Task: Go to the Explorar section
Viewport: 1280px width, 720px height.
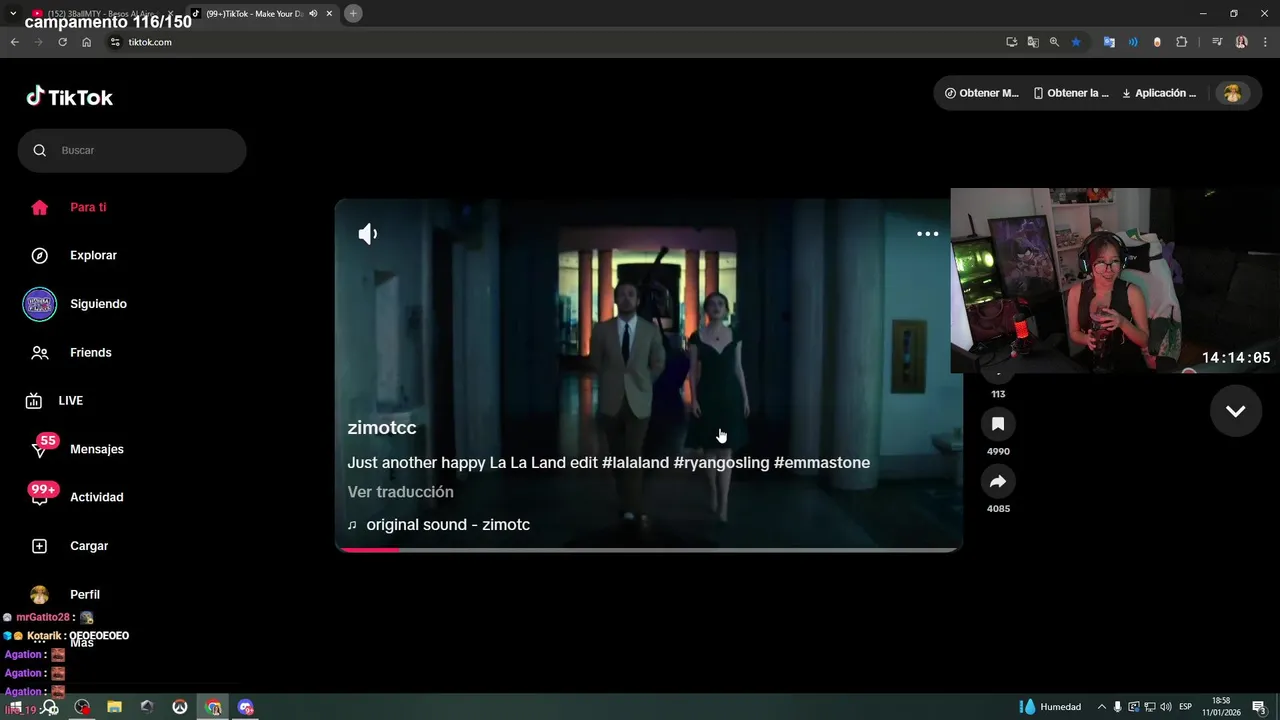Action: [x=93, y=255]
